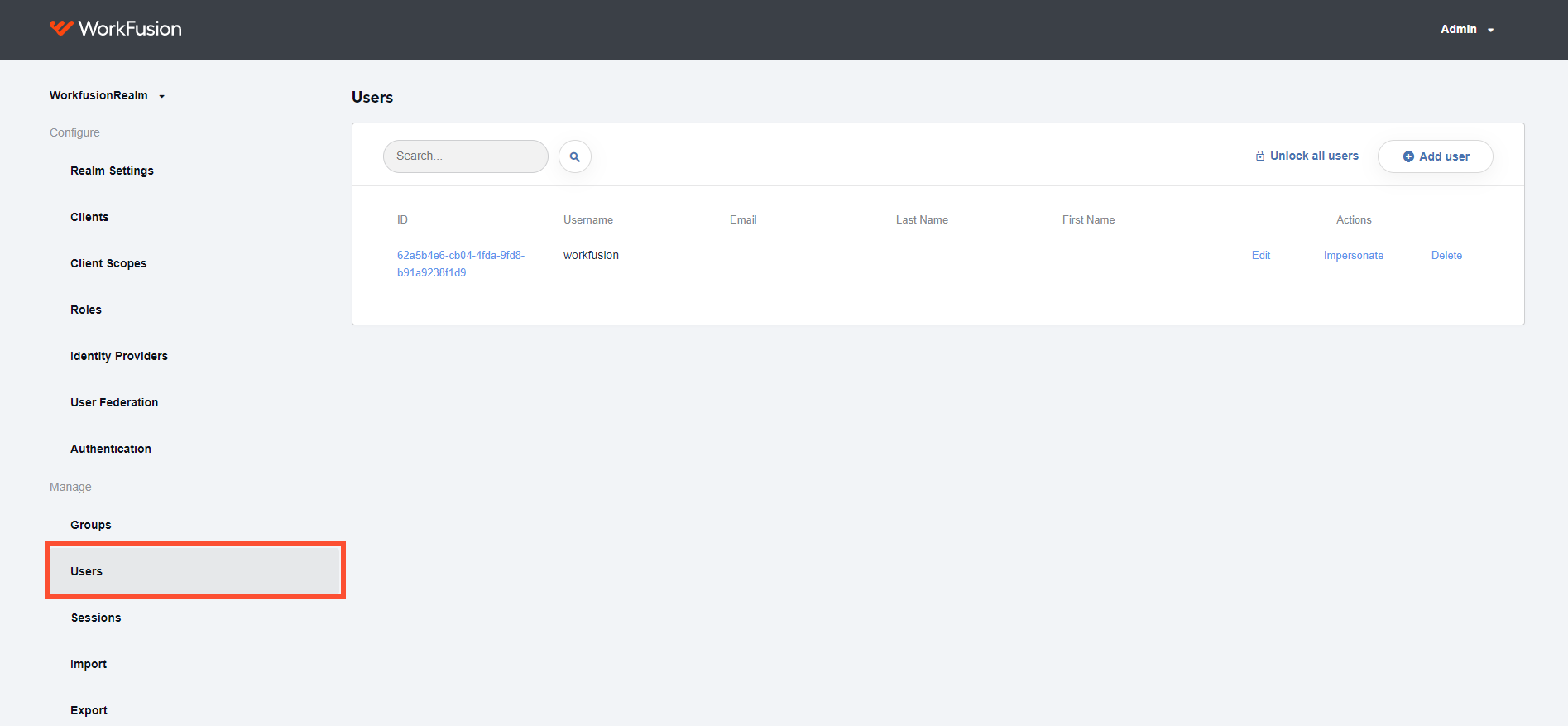Delete the workfusion user

click(1446, 256)
